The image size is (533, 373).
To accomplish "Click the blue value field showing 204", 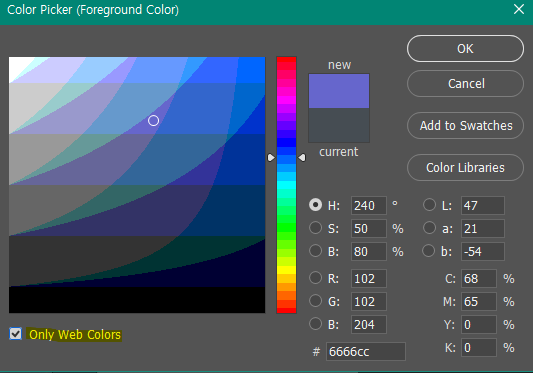I will (368, 325).
